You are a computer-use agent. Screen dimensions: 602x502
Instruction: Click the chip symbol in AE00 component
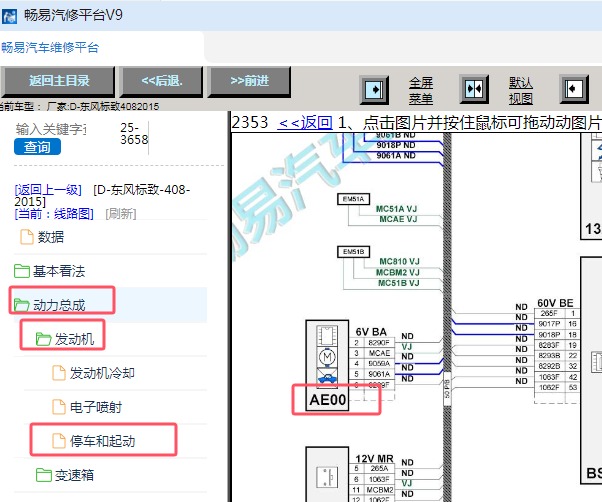[x=327, y=336]
